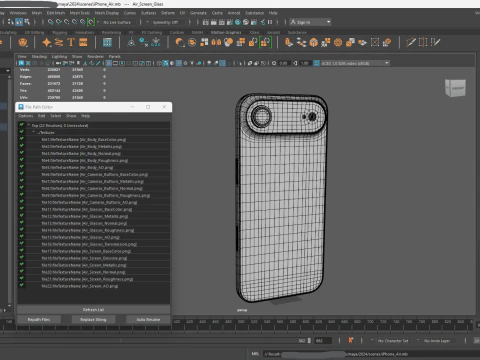Collapse the Top (22 Resolved) tree node

pyautogui.click(x=29, y=125)
